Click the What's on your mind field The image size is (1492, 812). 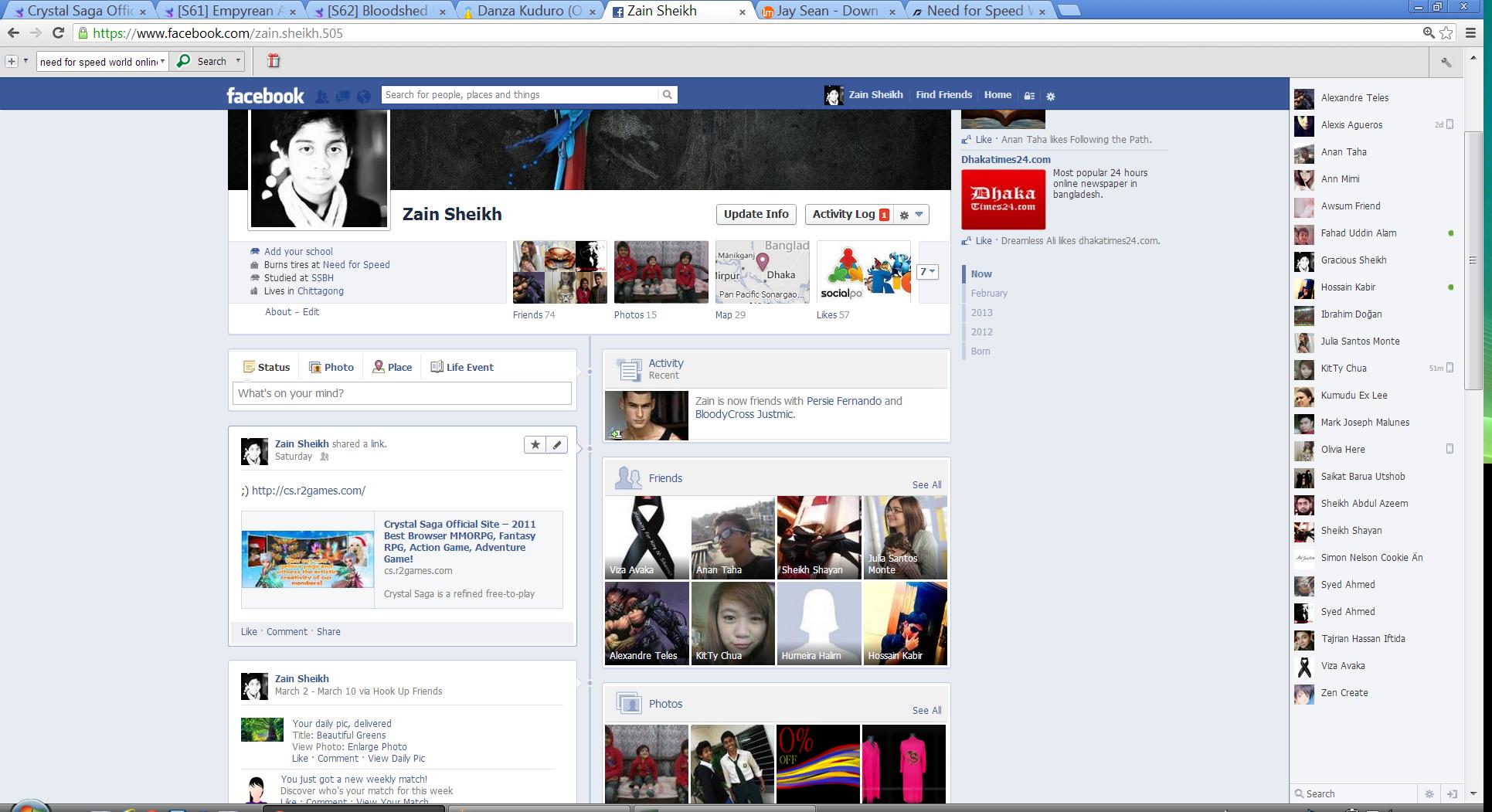[402, 393]
